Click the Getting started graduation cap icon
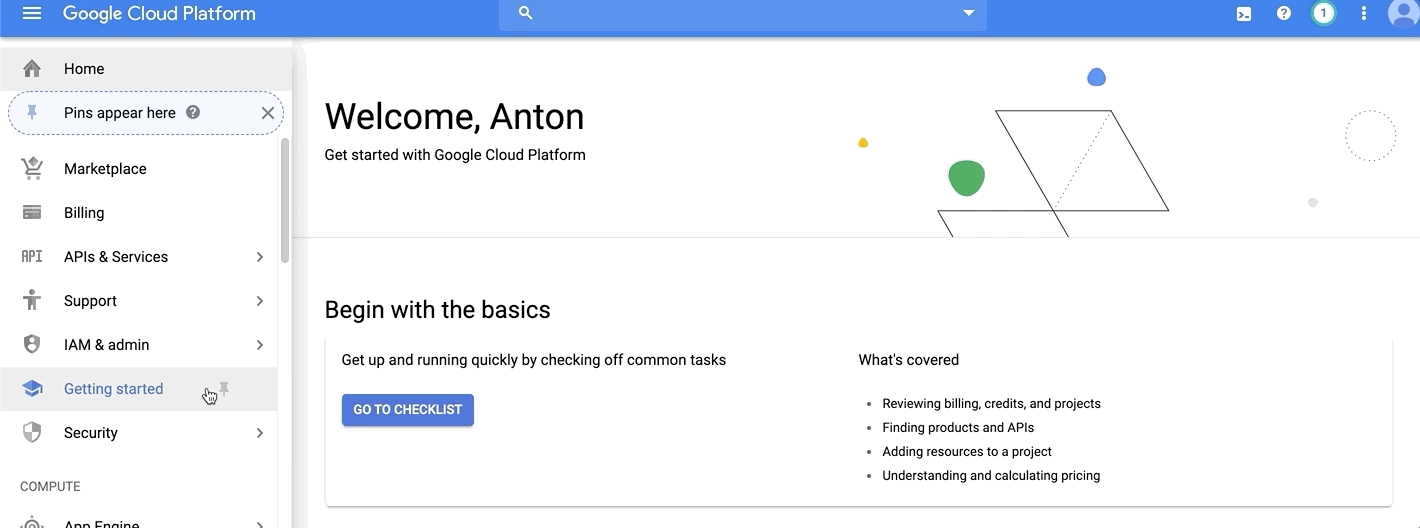The width and height of the screenshot is (1420, 528). (x=32, y=389)
